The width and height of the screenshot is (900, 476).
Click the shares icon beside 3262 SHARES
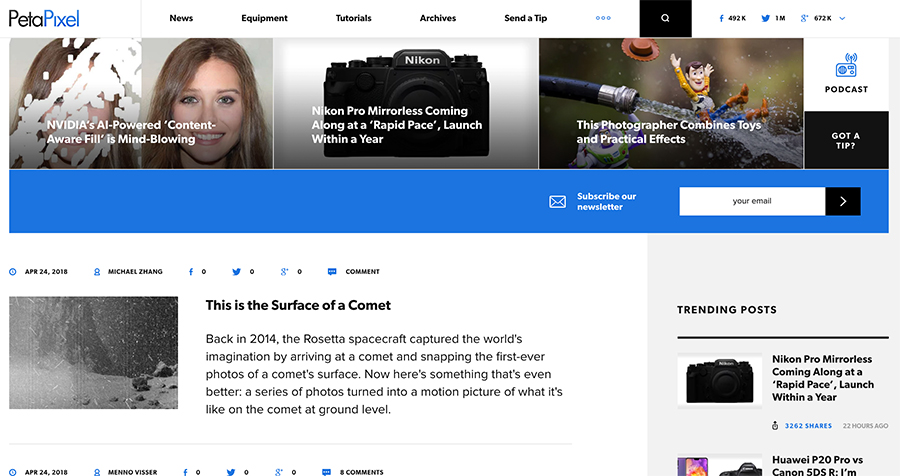click(775, 425)
